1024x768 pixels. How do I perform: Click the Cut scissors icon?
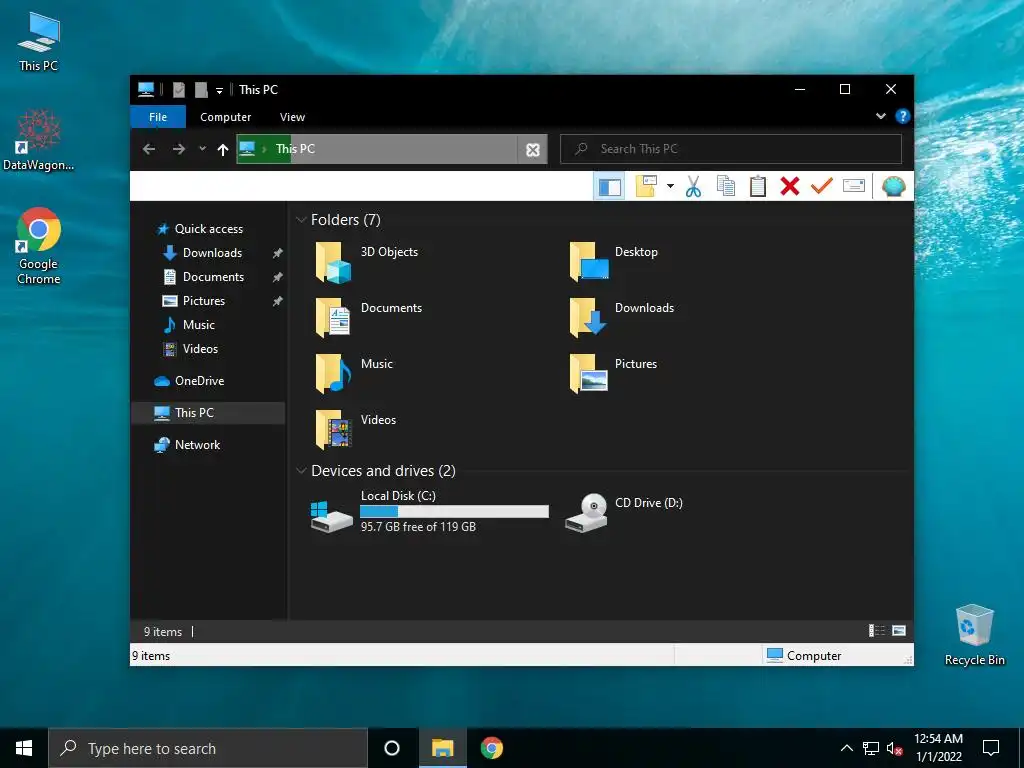tap(694, 186)
